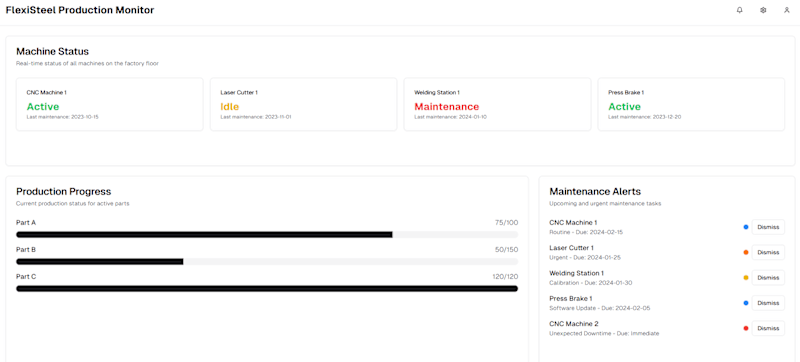
Task: Click the Part B progress bar
Action: pos(267,262)
